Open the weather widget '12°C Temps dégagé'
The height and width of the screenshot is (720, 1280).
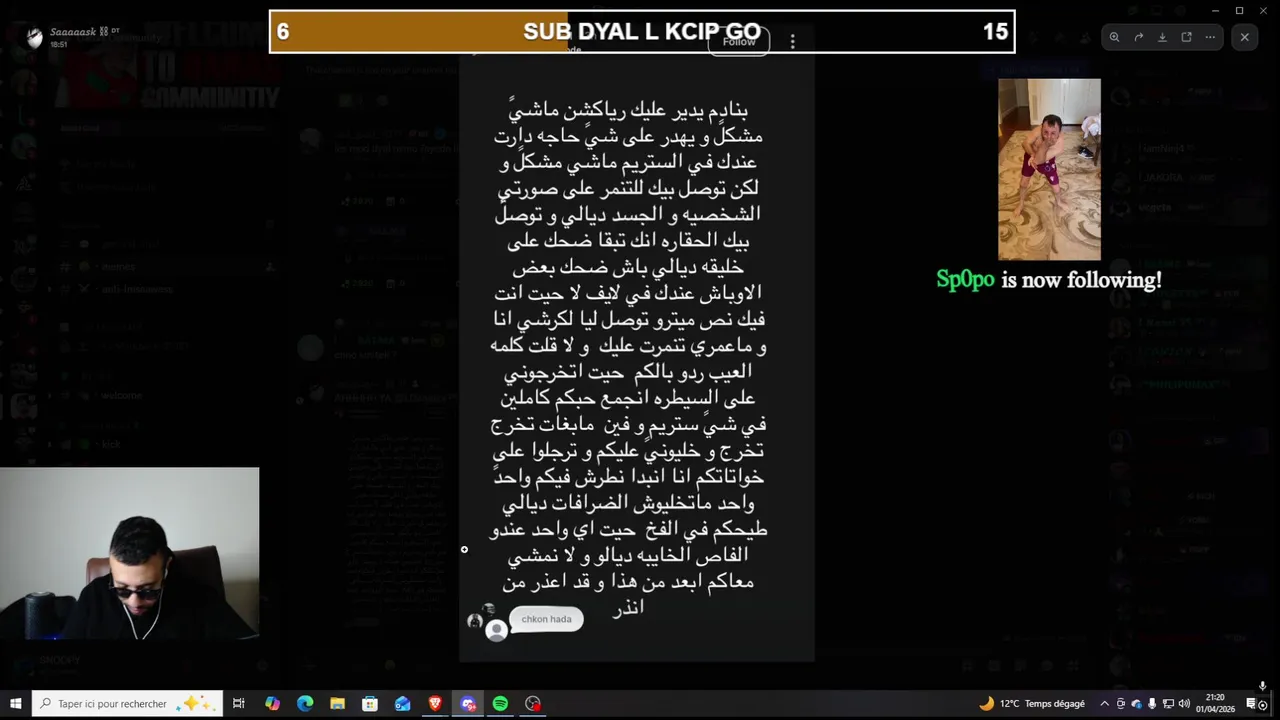[1032, 704]
